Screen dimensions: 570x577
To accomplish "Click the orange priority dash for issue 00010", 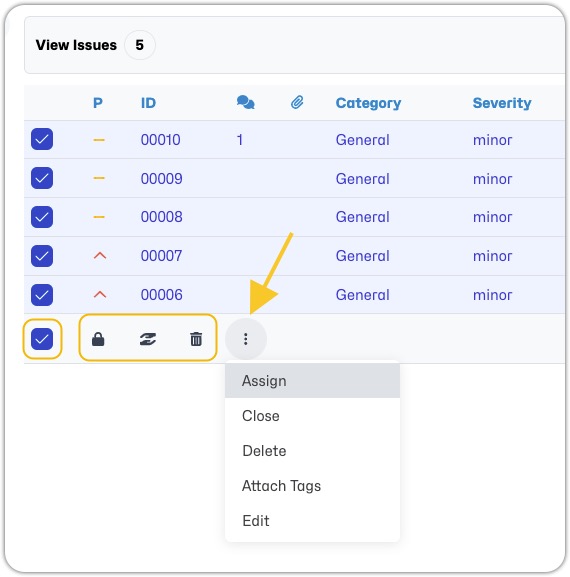I will pyautogui.click(x=99, y=140).
